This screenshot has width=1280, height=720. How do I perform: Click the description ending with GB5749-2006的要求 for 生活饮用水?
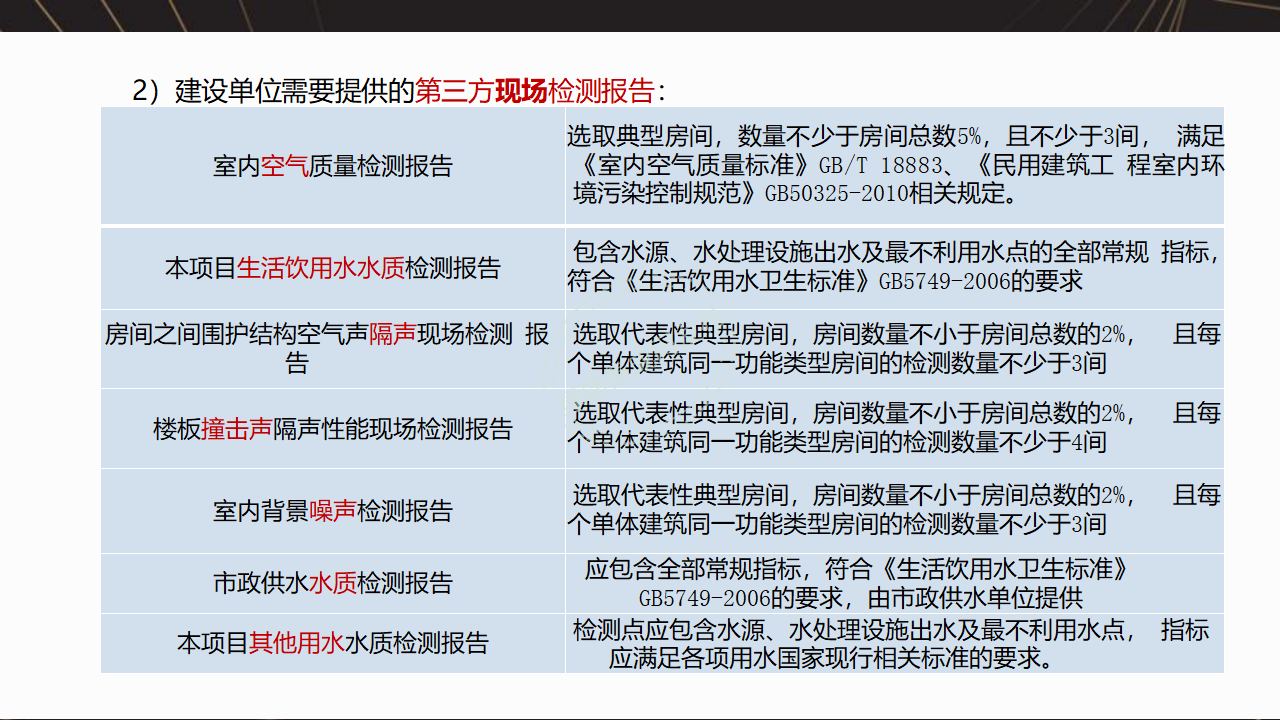tap(895, 268)
